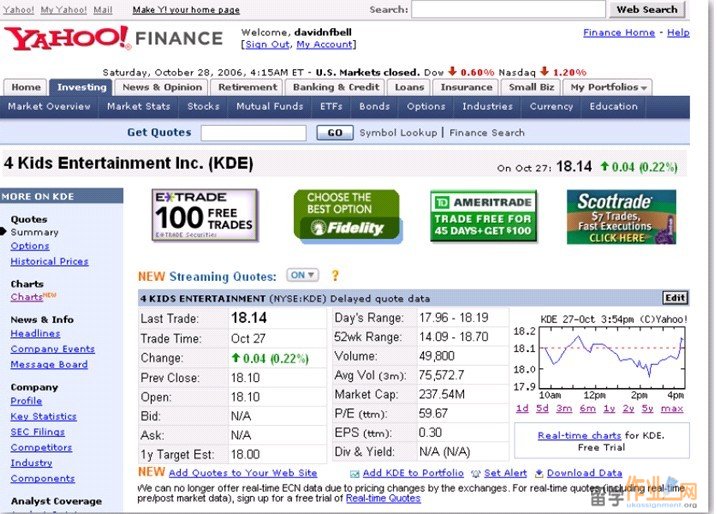This screenshot has width=717, height=514.
Task: Open the Fidelity best option ad
Action: 347,216
